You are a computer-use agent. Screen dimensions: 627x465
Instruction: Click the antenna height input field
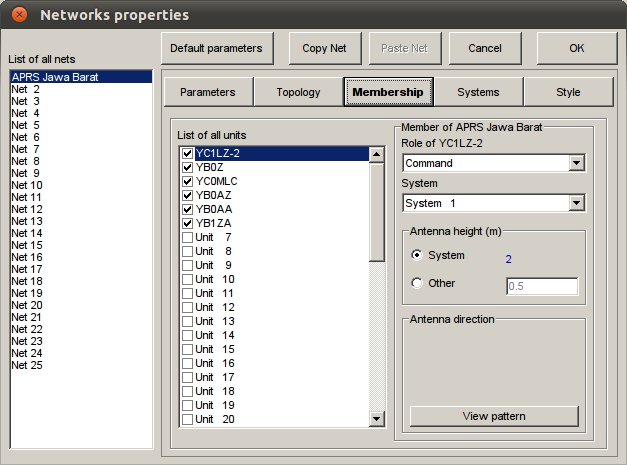pos(542,286)
